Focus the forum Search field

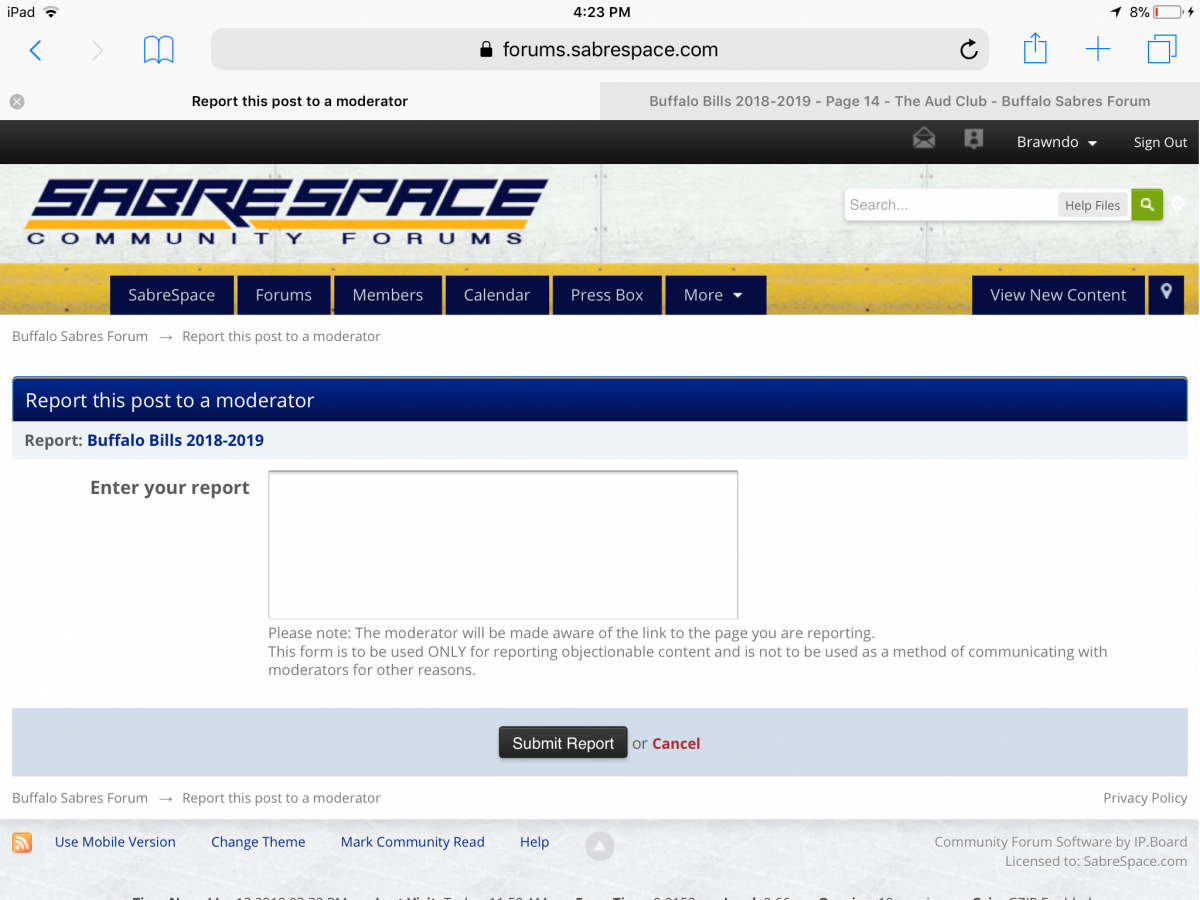(950, 205)
